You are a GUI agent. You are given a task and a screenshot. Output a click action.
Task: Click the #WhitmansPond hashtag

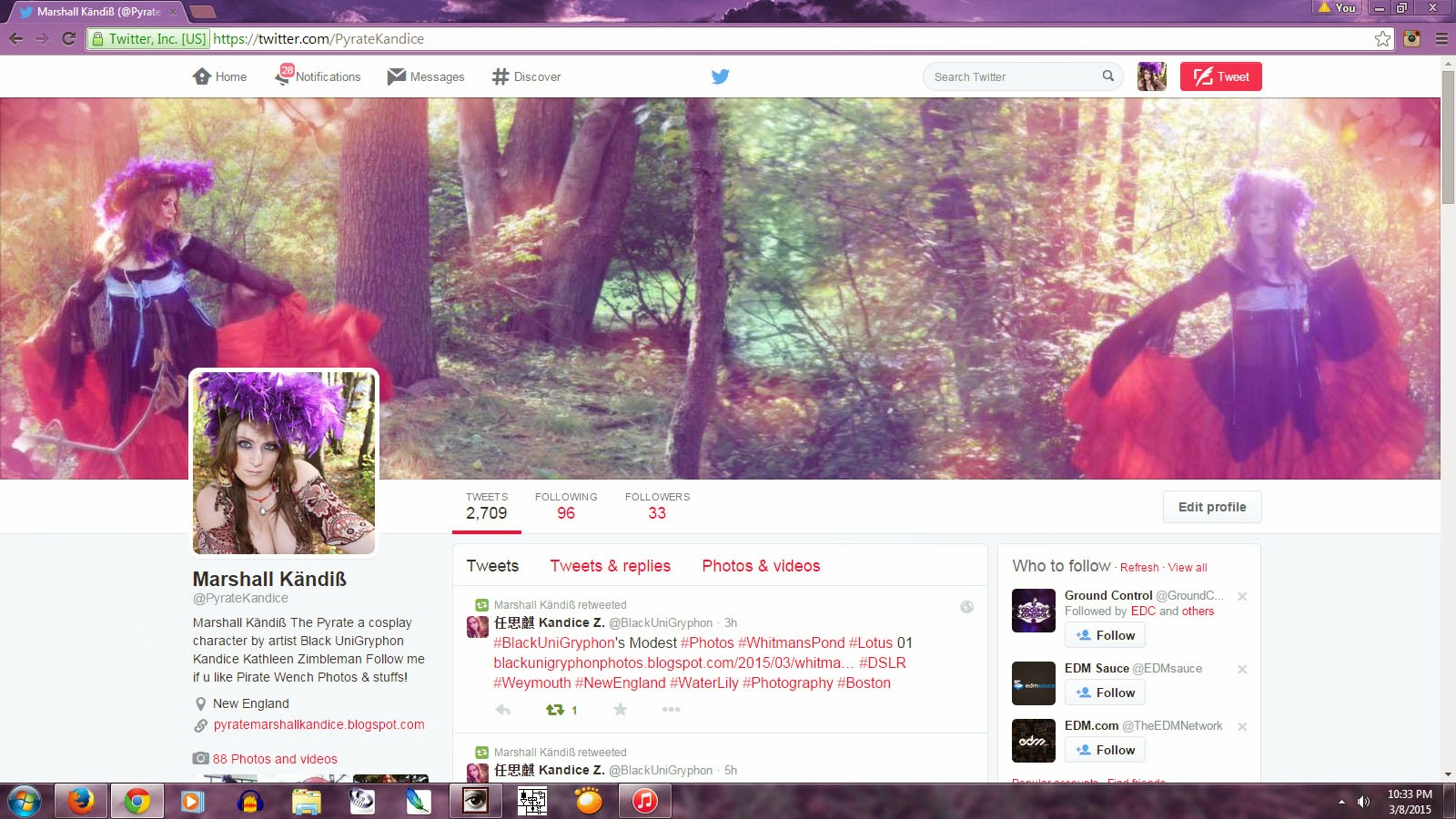pyautogui.click(x=792, y=643)
